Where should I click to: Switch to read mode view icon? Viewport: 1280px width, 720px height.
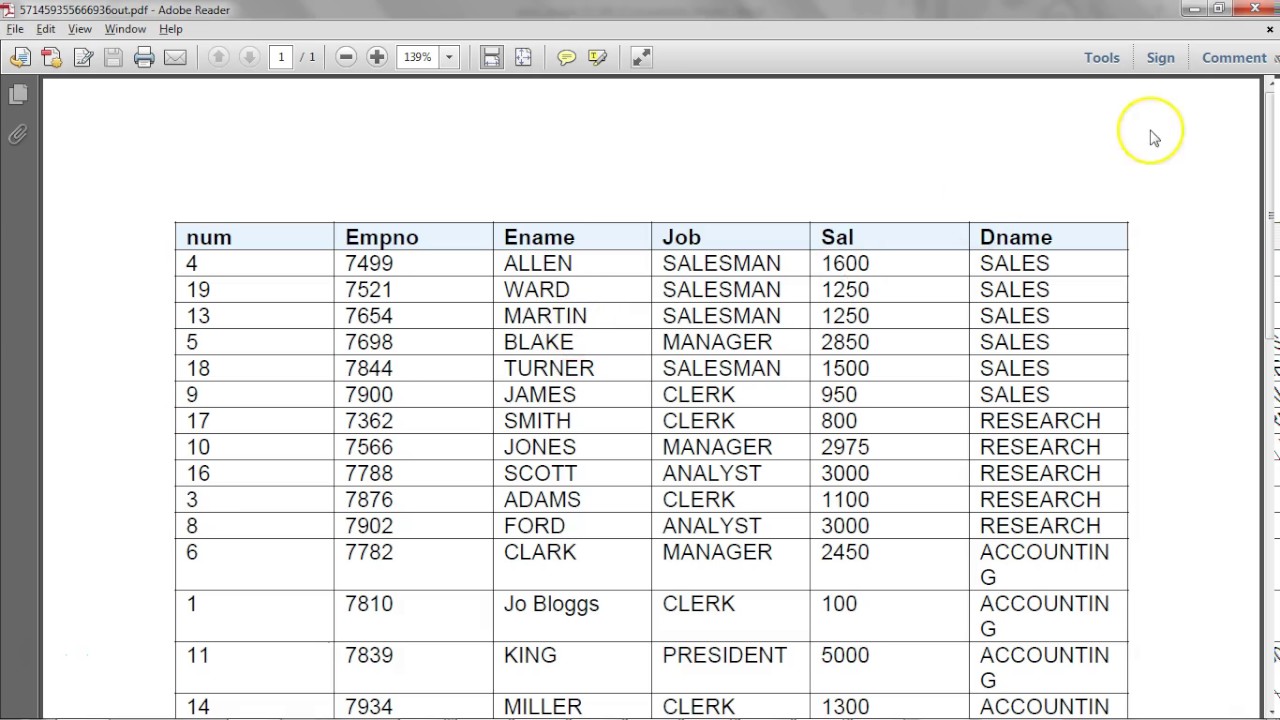(641, 58)
